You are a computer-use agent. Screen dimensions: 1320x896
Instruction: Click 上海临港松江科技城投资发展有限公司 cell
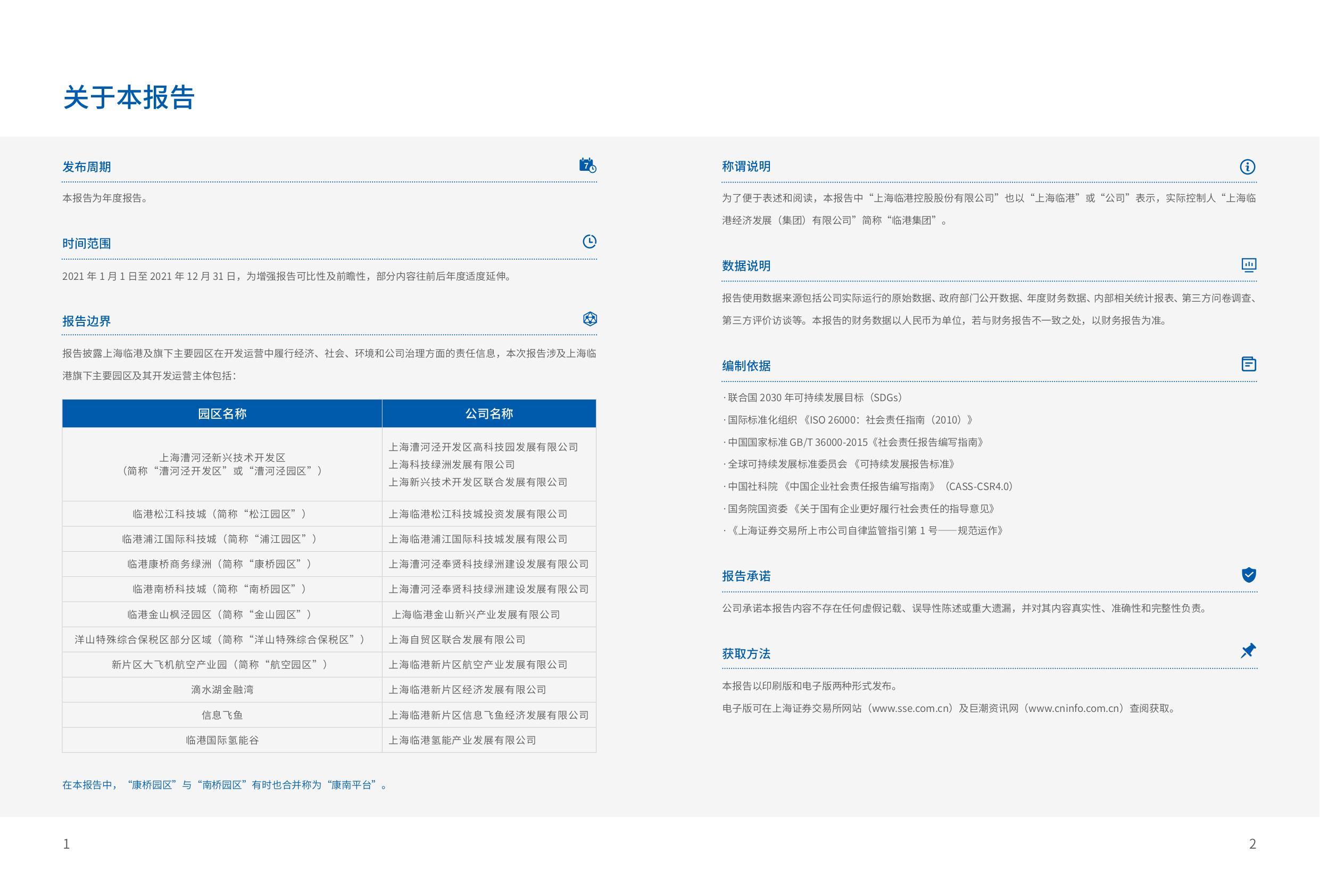pyautogui.click(x=489, y=514)
